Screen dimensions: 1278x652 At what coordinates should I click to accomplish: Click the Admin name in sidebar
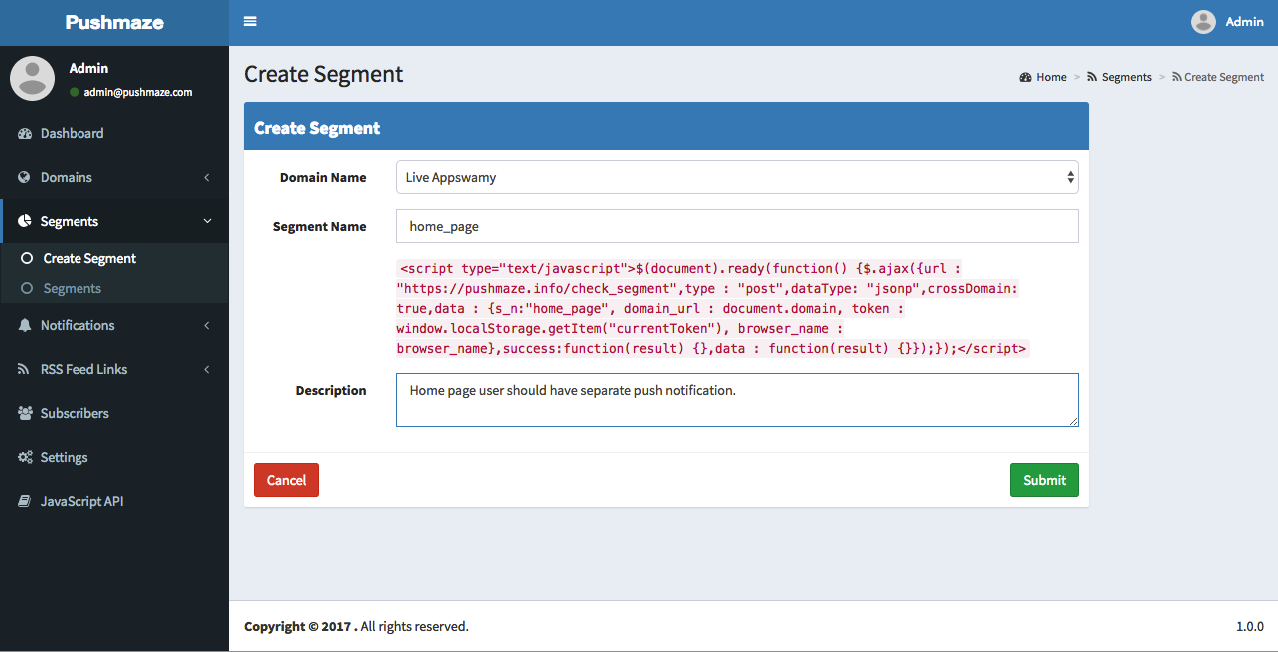coord(89,68)
